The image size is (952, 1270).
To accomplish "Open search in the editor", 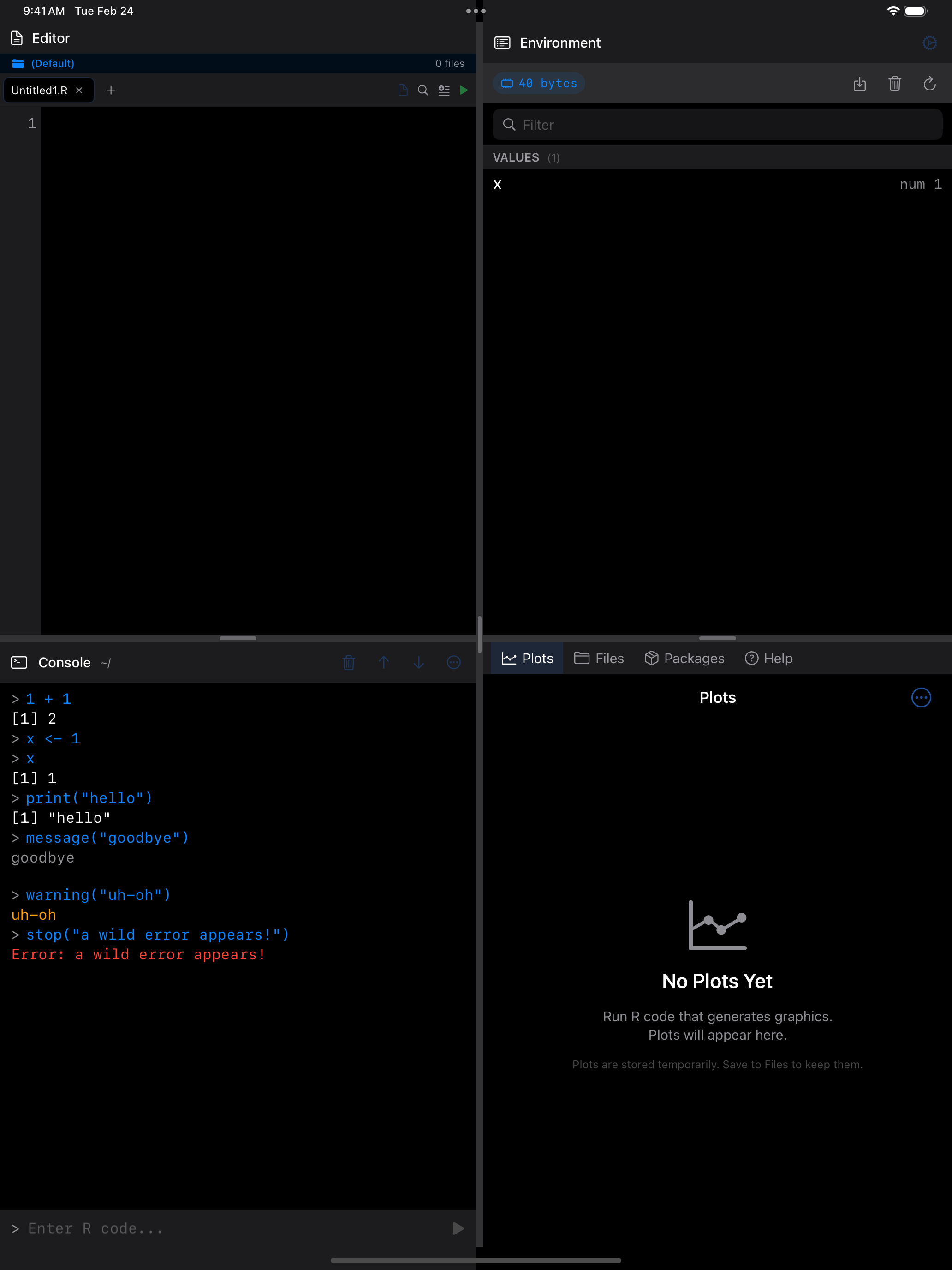I will pos(423,90).
